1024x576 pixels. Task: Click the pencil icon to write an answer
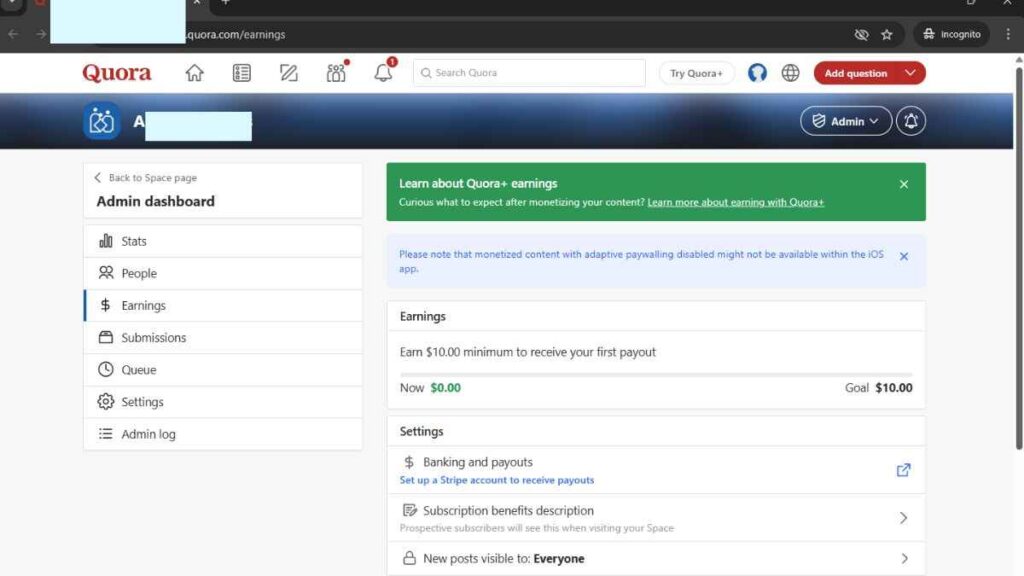coord(288,72)
